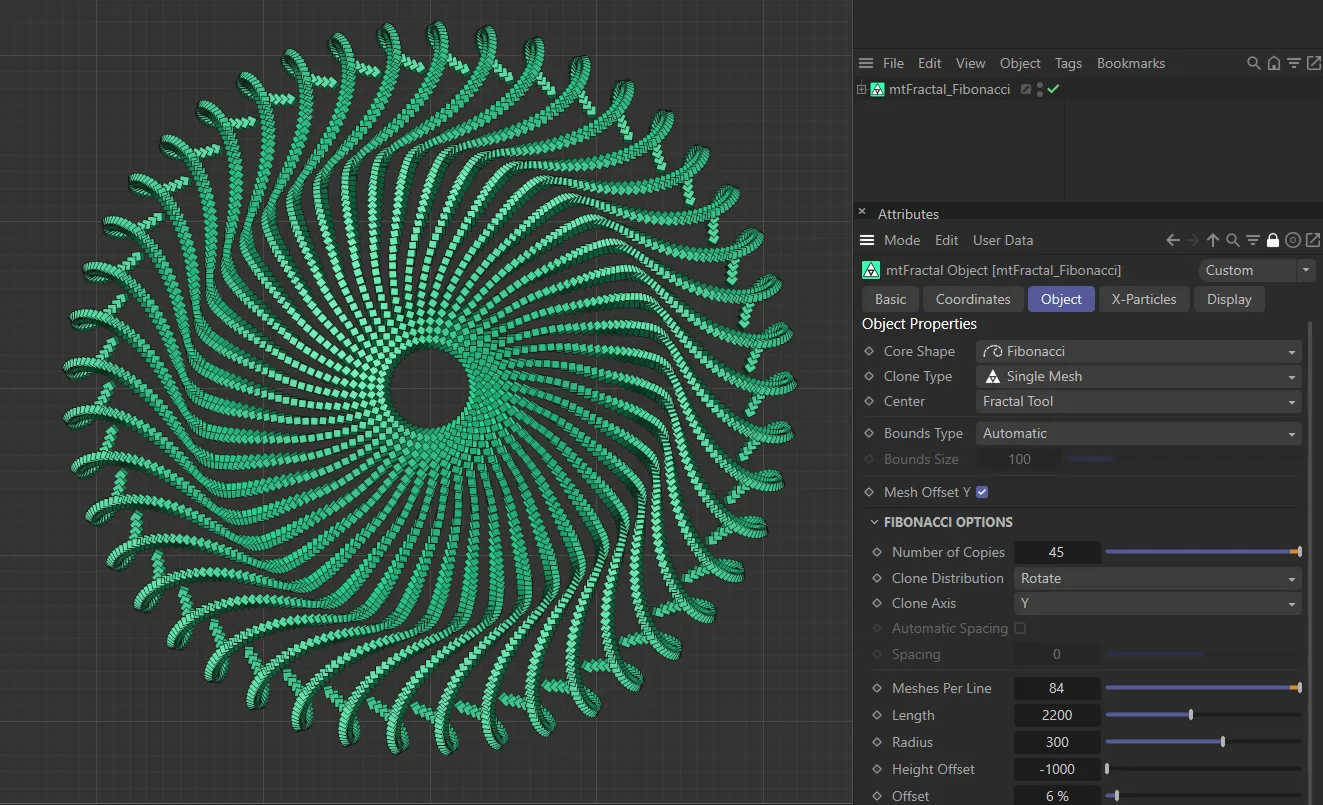Toggle the green checkmark enabling mtFractal_Fibonacci
The width and height of the screenshot is (1323, 805).
click(x=1053, y=89)
